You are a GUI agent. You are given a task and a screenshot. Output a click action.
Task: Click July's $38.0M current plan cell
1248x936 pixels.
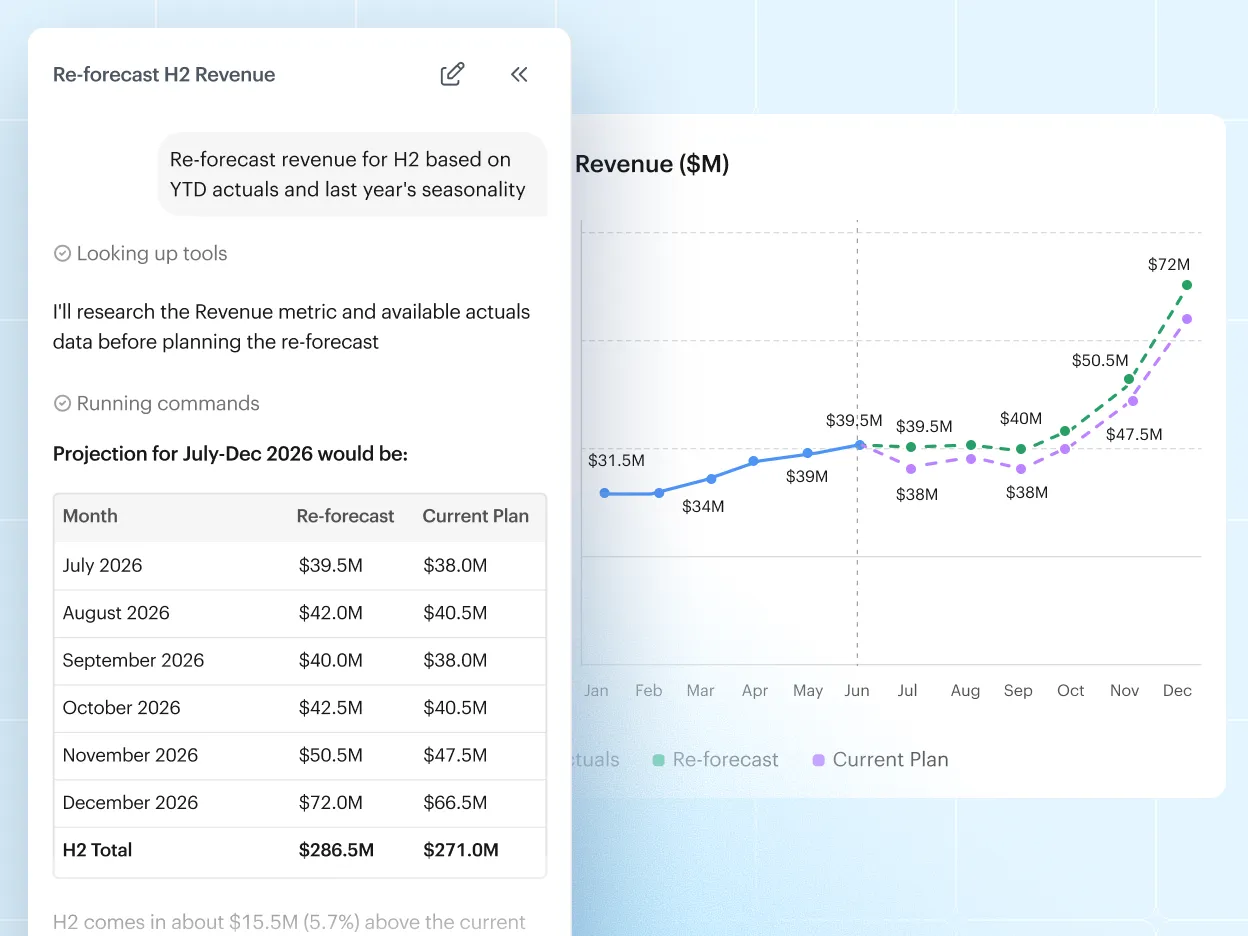pyautogui.click(x=455, y=565)
